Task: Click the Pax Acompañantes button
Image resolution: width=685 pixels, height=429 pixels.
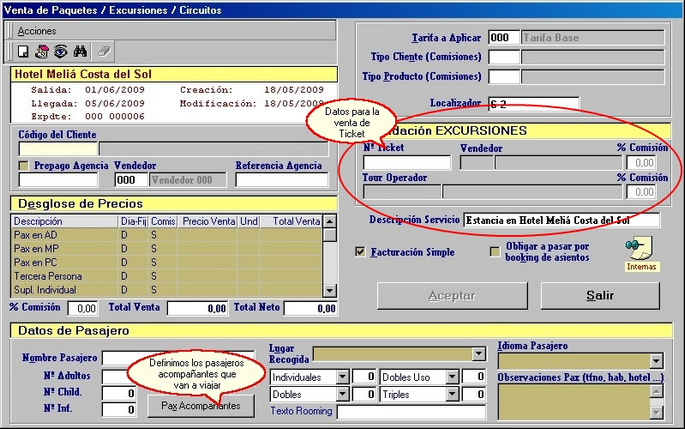Action: coord(201,406)
